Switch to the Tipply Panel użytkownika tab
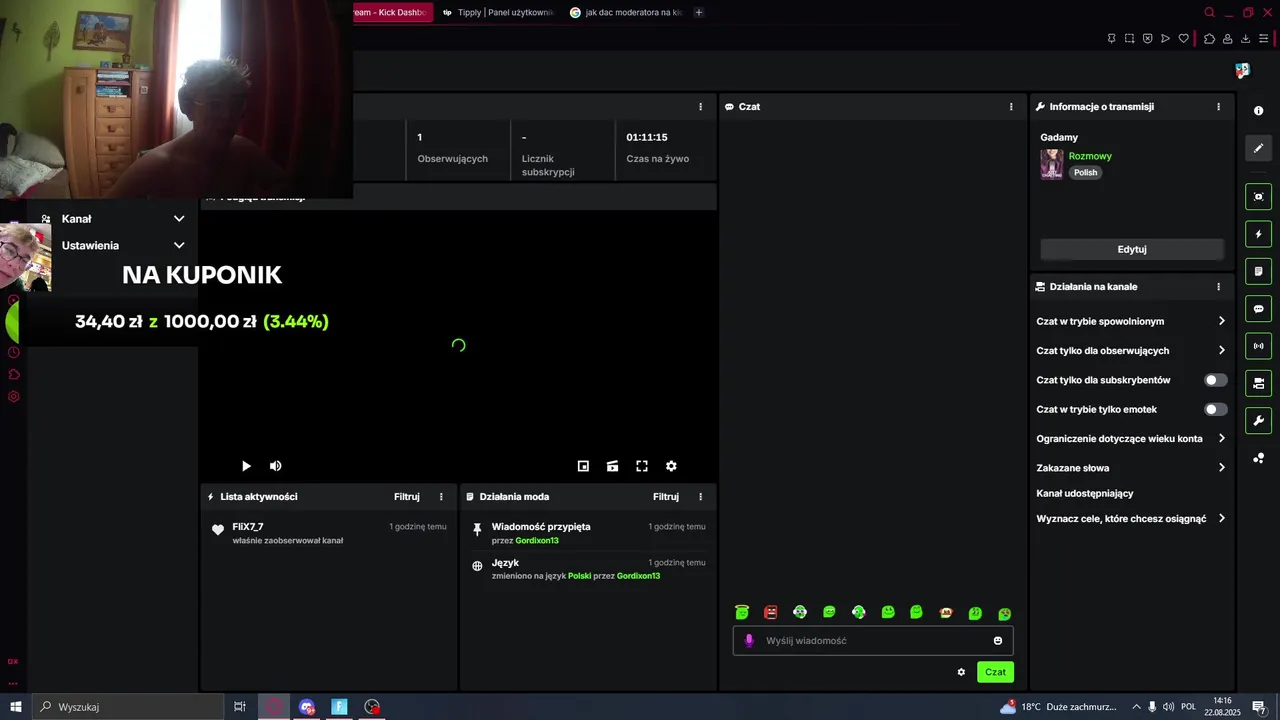Image resolution: width=1280 pixels, height=720 pixels. 497,12
